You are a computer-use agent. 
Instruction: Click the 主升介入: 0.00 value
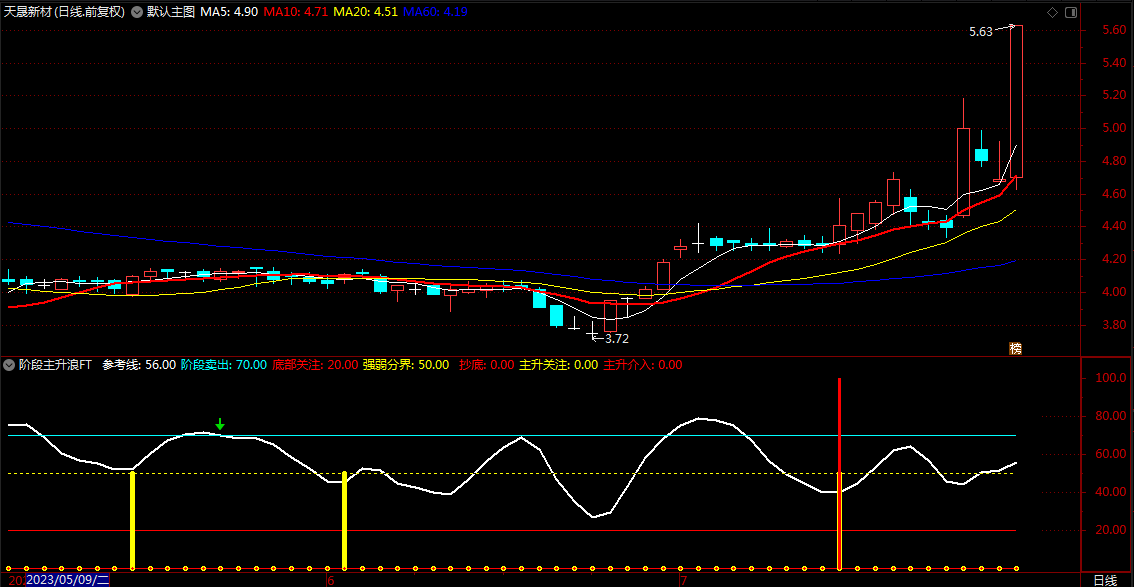(643, 365)
